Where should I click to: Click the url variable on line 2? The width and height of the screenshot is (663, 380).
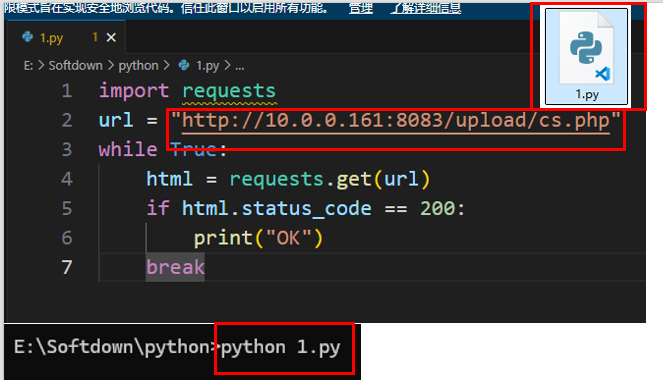(116, 120)
